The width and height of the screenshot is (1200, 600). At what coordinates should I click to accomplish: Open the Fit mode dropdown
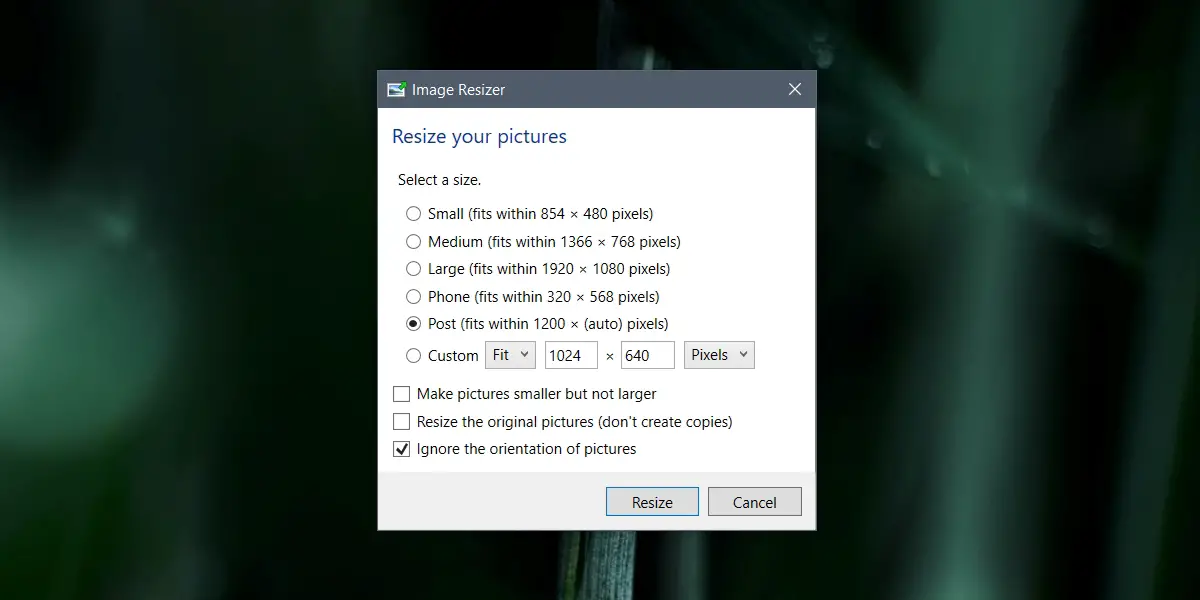pyautogui.click(x=510, y=355)
